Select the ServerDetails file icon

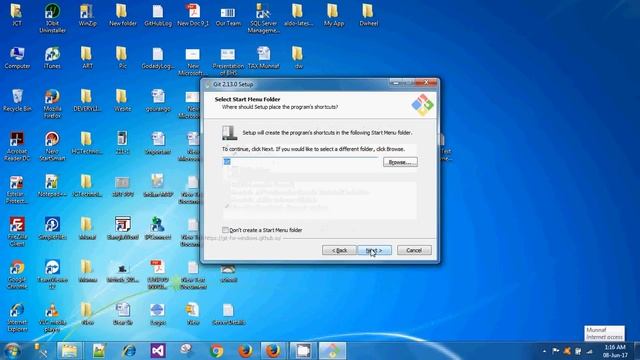pyautogui.click(x=228, y=314)
